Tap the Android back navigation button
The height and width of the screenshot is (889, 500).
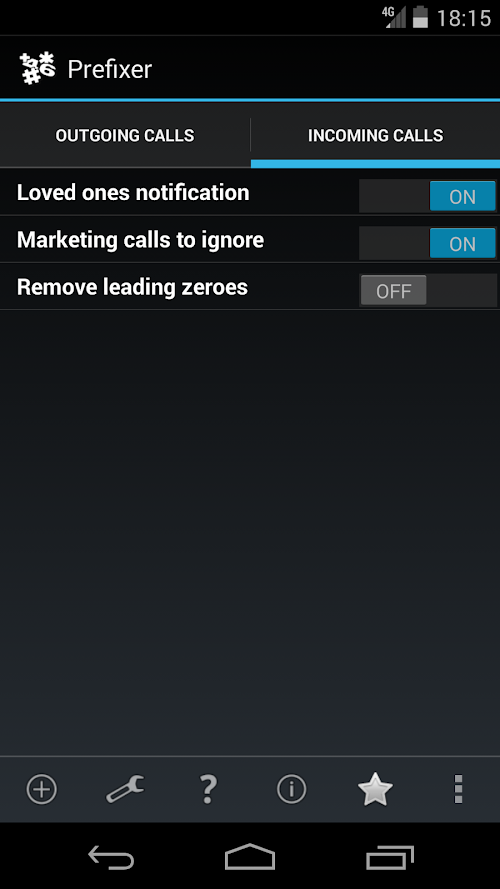pyautogui.click(x=111, y=857)
